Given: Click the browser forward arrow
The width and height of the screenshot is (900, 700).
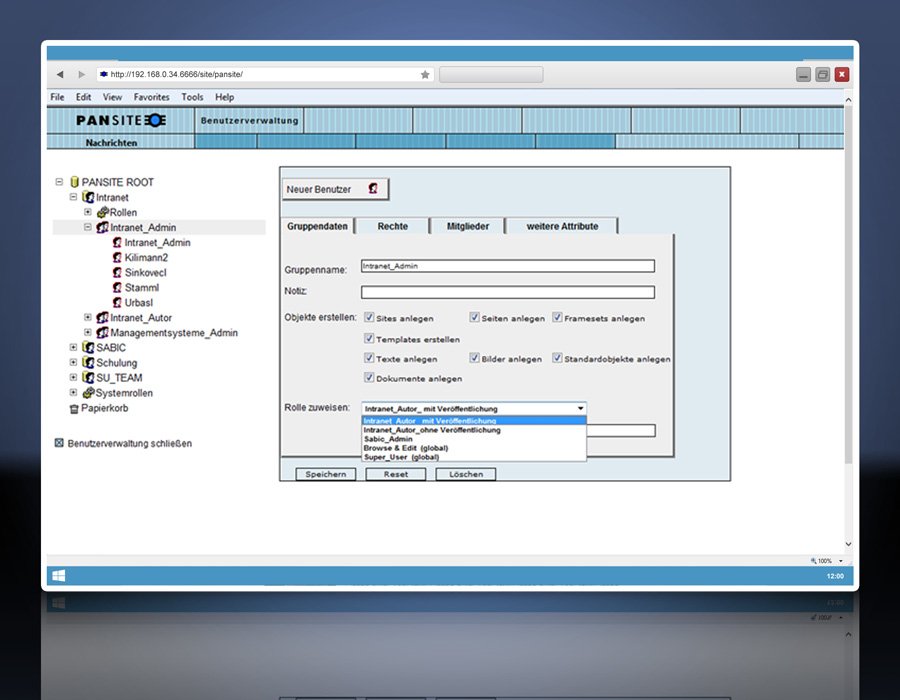Looking at the screenshot, I should coord(82,75).
